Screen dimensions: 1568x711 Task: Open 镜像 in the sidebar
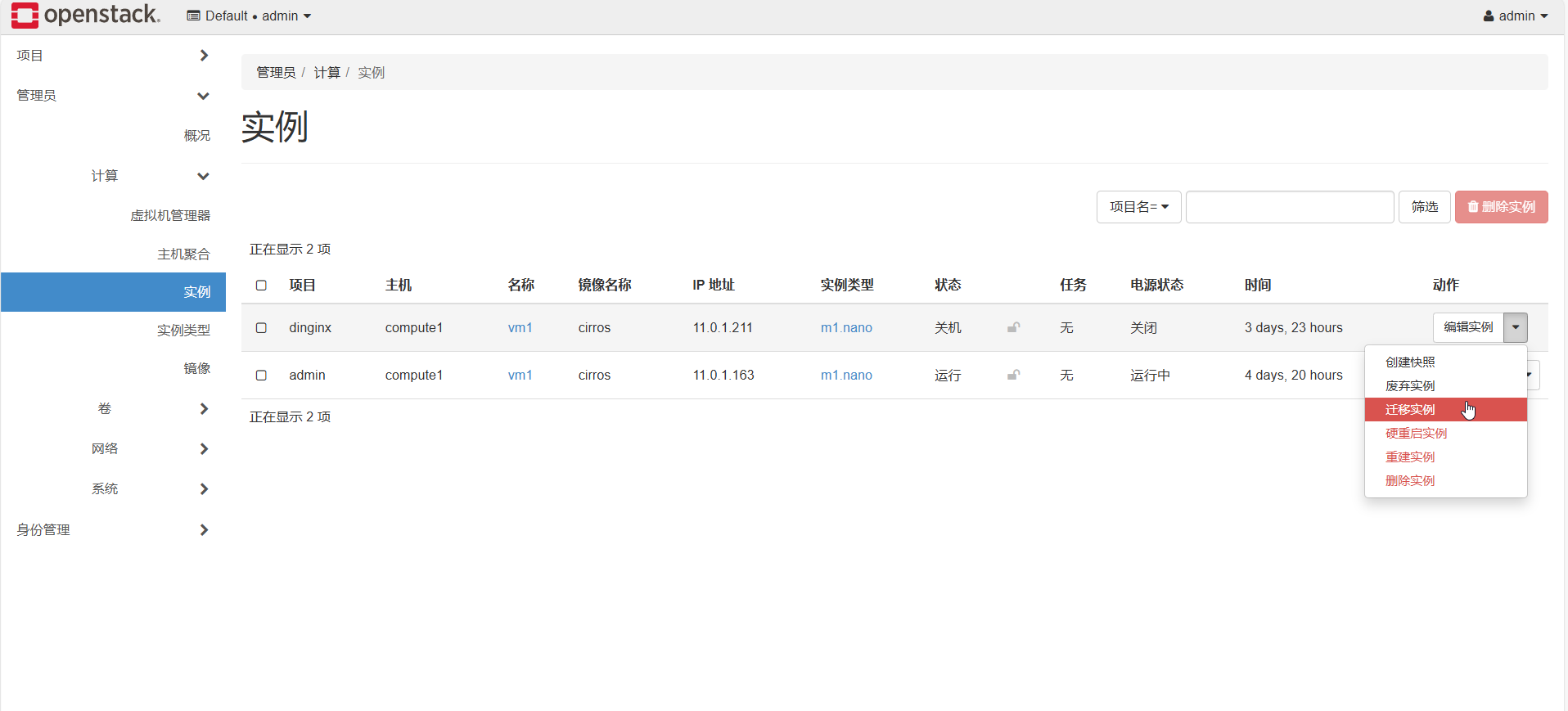196,369
